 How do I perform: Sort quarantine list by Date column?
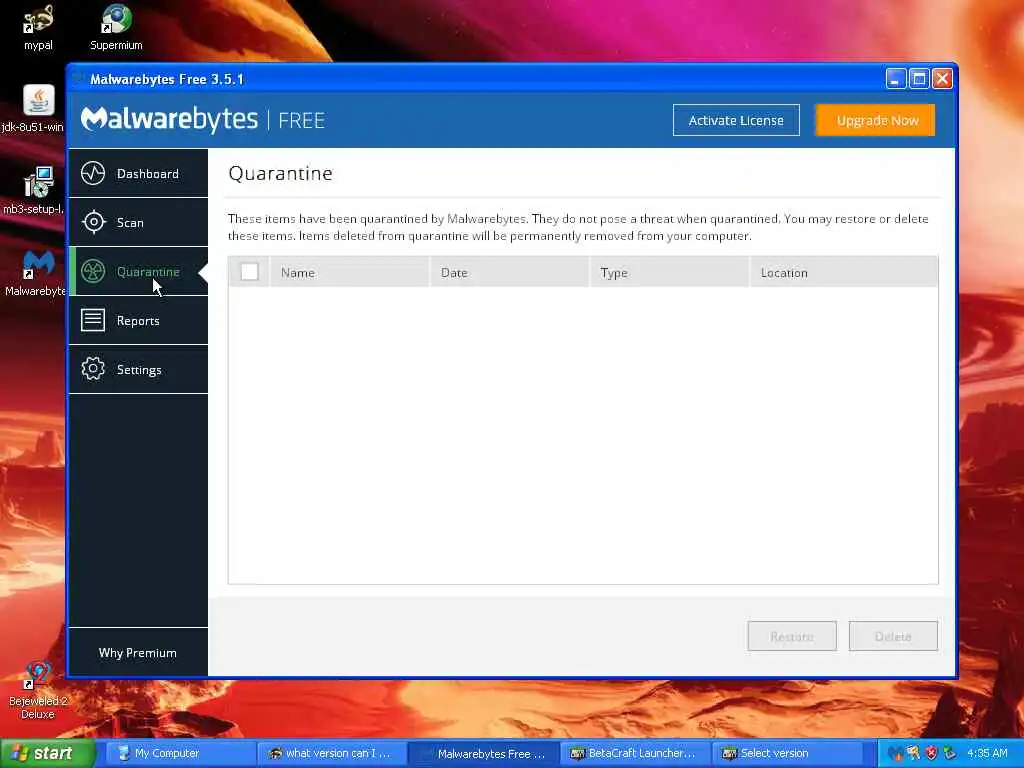click(509, 272)
